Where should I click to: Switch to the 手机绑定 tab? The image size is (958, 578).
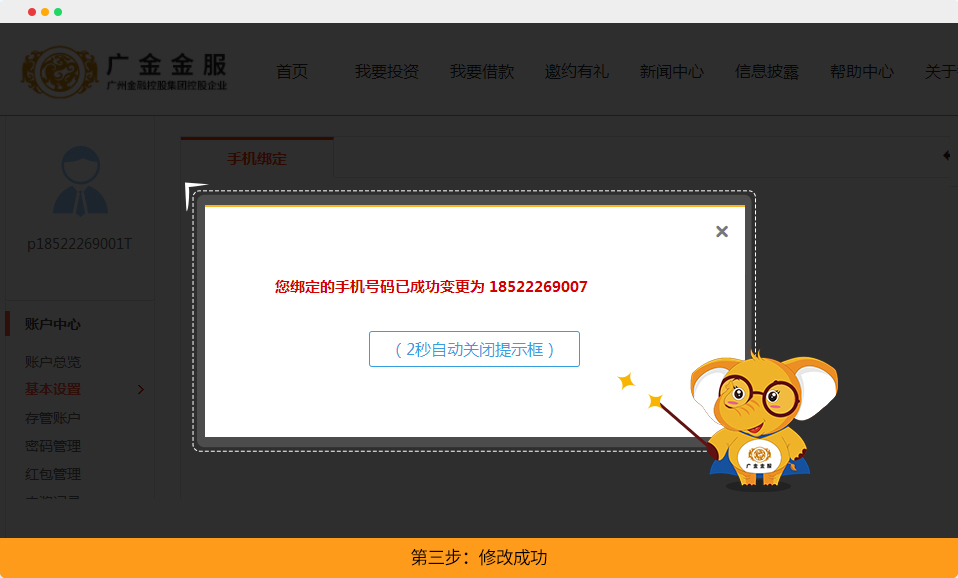coord(257,159)
